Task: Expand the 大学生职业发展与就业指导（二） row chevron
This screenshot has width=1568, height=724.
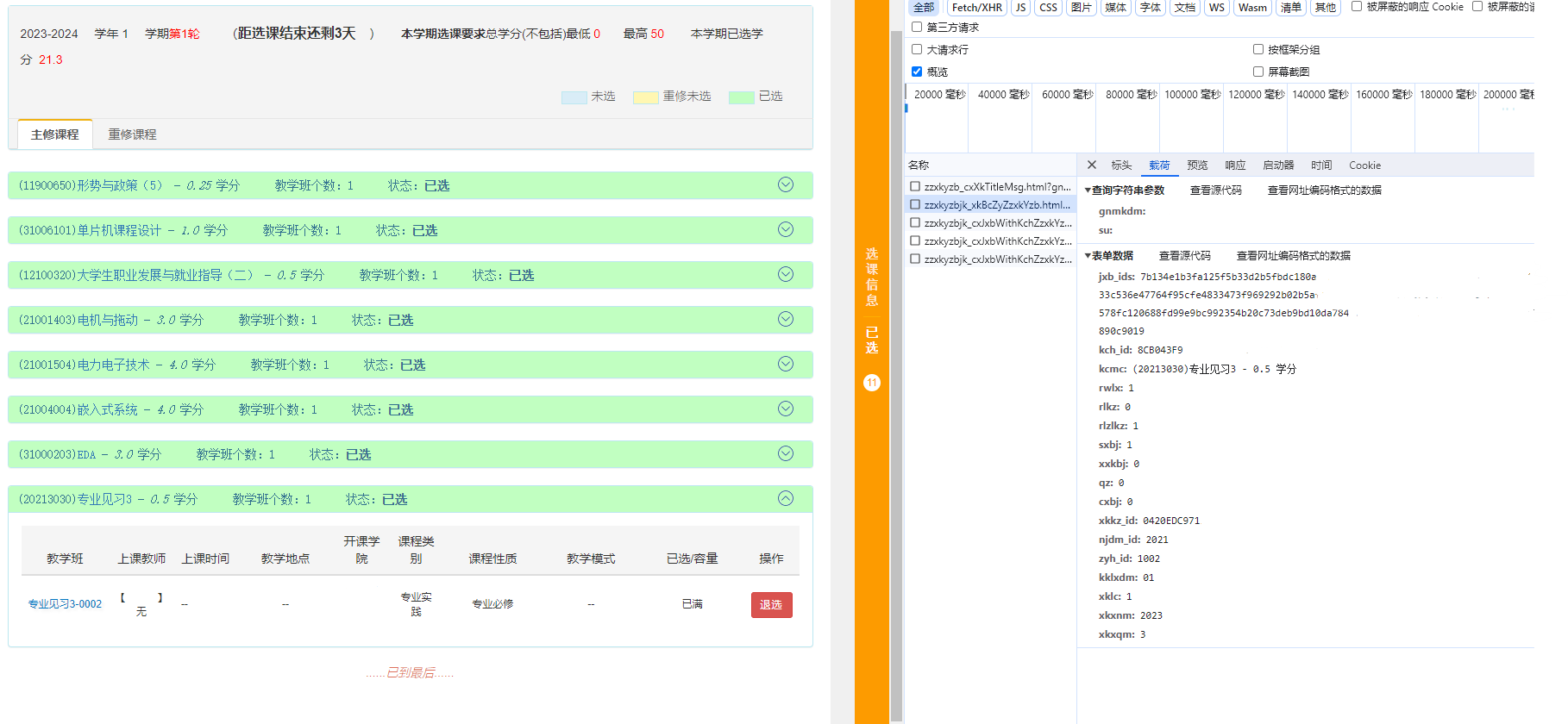Action: (x=786, y=274)
